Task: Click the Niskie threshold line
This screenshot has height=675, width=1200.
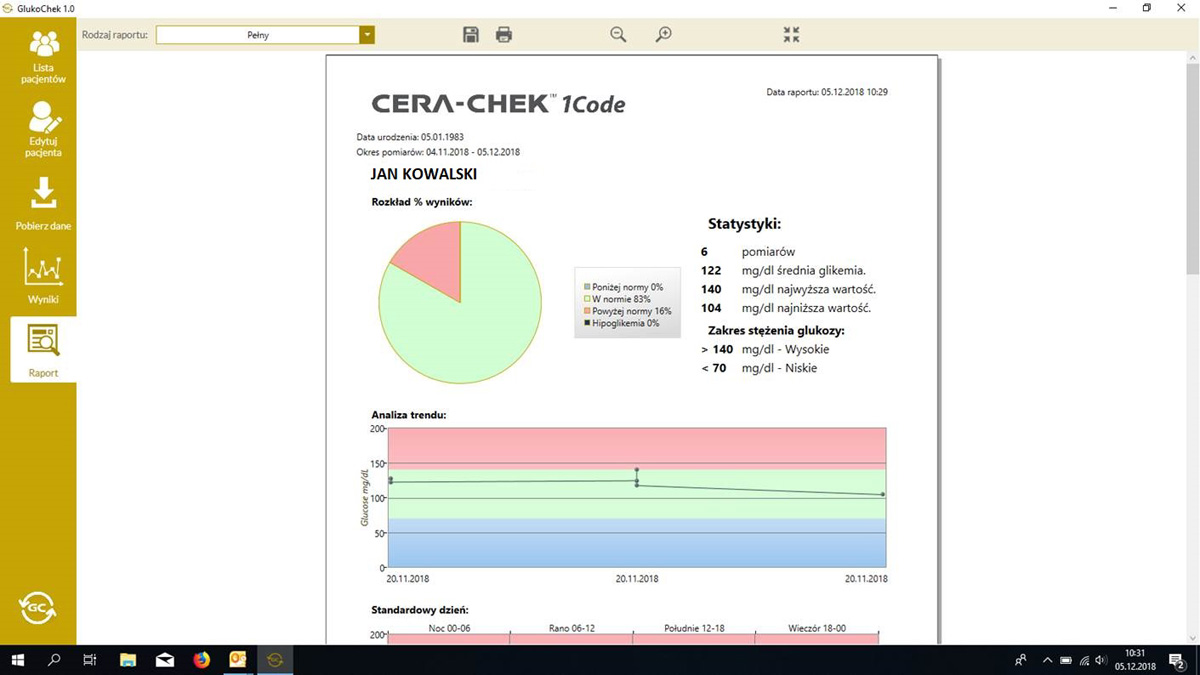Action: coord(759,368)
